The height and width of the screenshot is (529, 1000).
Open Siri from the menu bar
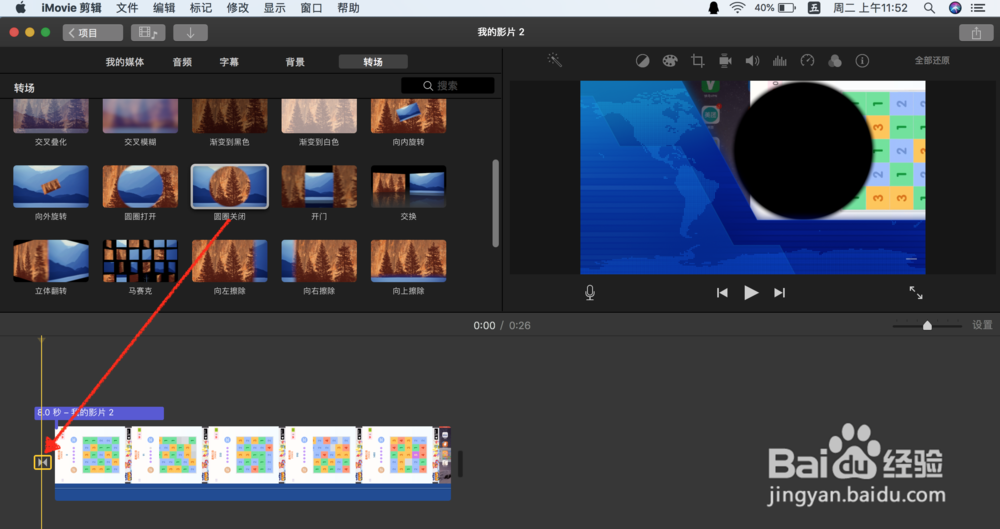point(955,8)
